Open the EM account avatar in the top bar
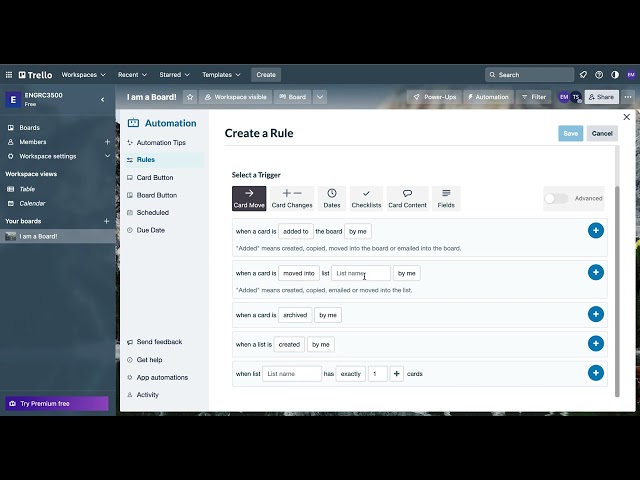This screenshot has height=480, width=640. coord(631,75)
